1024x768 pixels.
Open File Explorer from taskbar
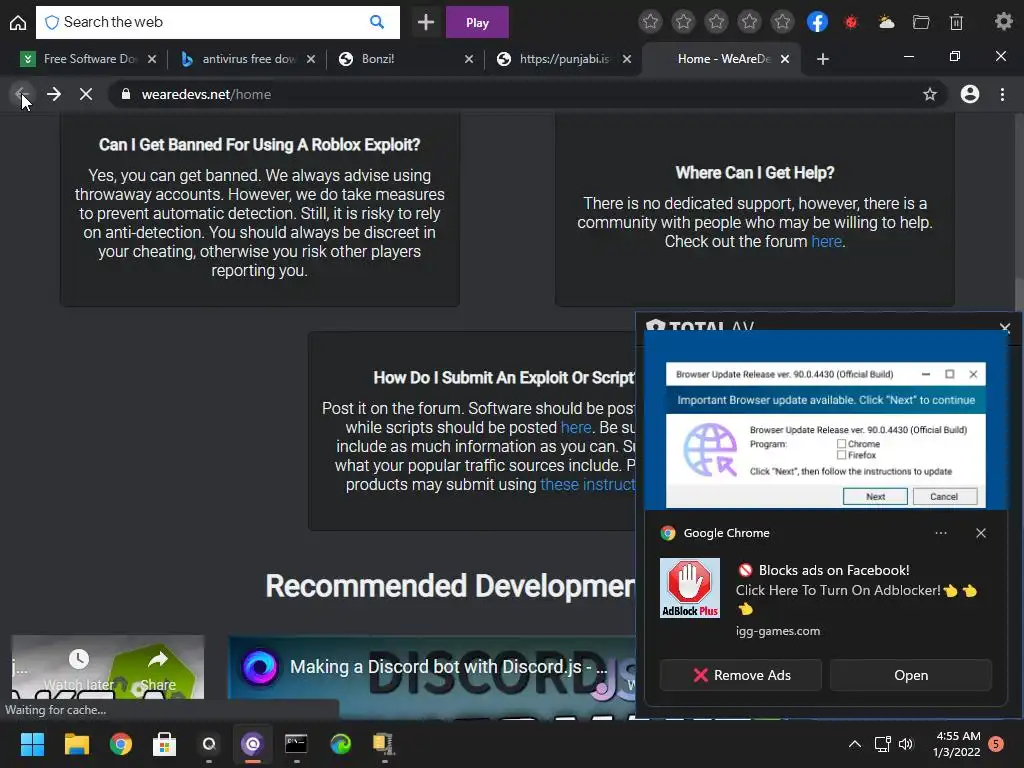click(x=76, y=744)
